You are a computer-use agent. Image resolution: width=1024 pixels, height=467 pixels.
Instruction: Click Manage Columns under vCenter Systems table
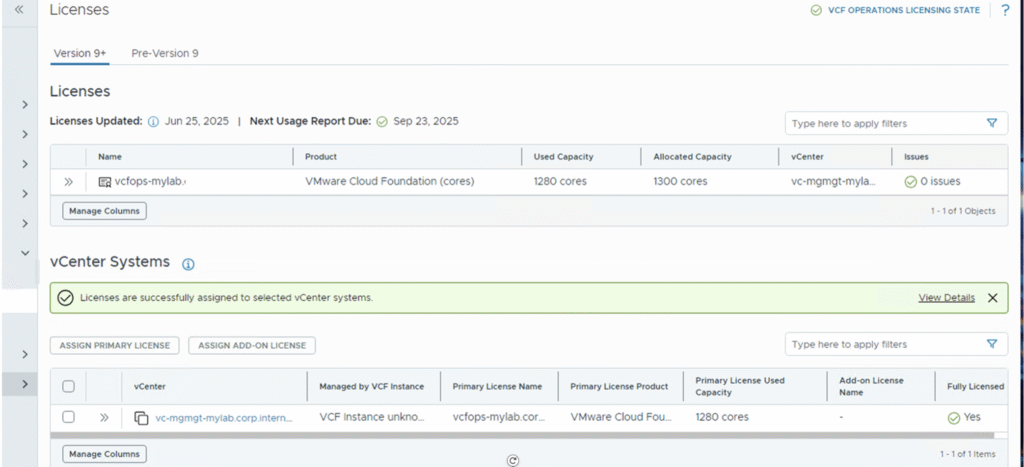(104, 454)
